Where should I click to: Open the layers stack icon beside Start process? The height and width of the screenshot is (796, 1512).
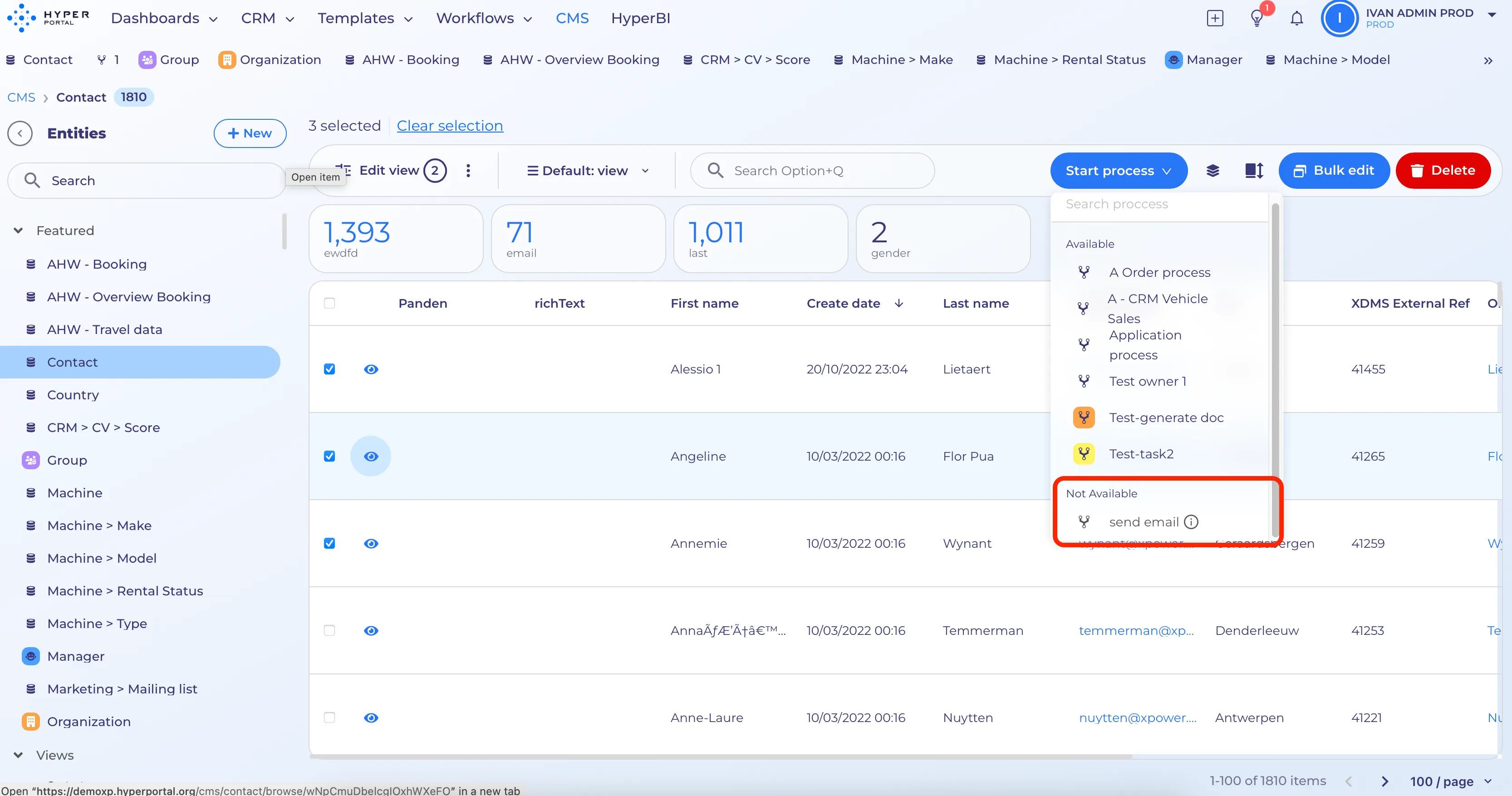1213,170
